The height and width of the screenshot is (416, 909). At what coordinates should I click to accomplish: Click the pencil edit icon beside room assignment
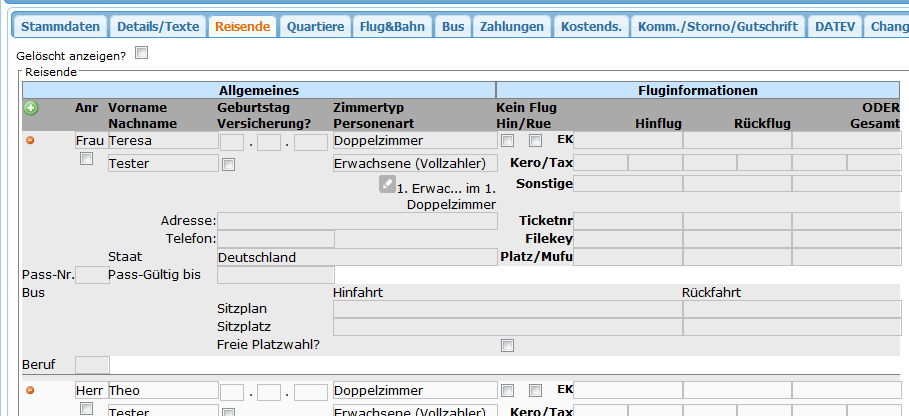coord(387,184)
